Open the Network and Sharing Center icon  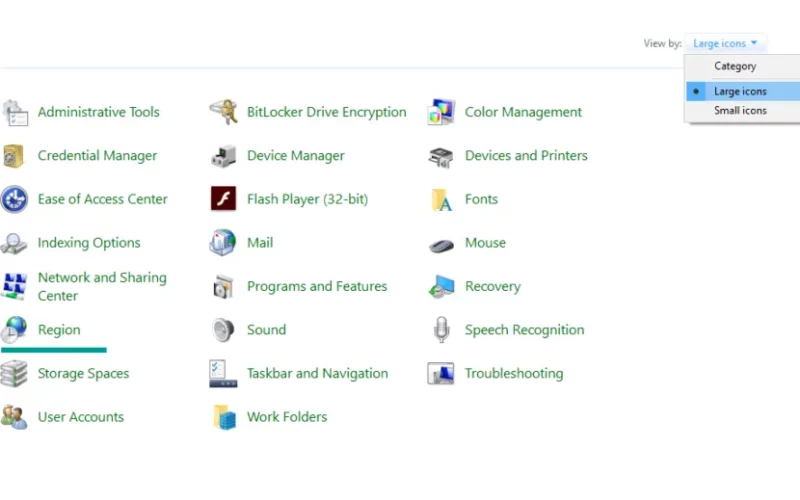14,286
